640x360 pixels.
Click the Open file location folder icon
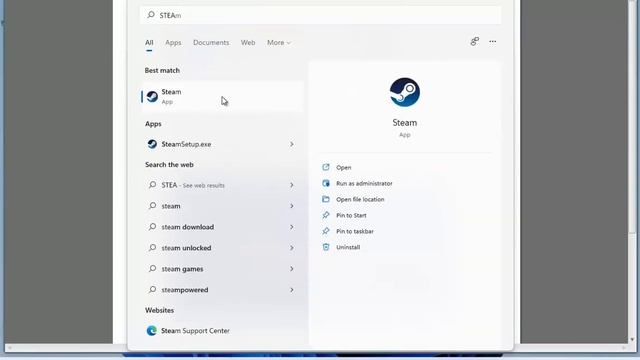click(326, 199)
